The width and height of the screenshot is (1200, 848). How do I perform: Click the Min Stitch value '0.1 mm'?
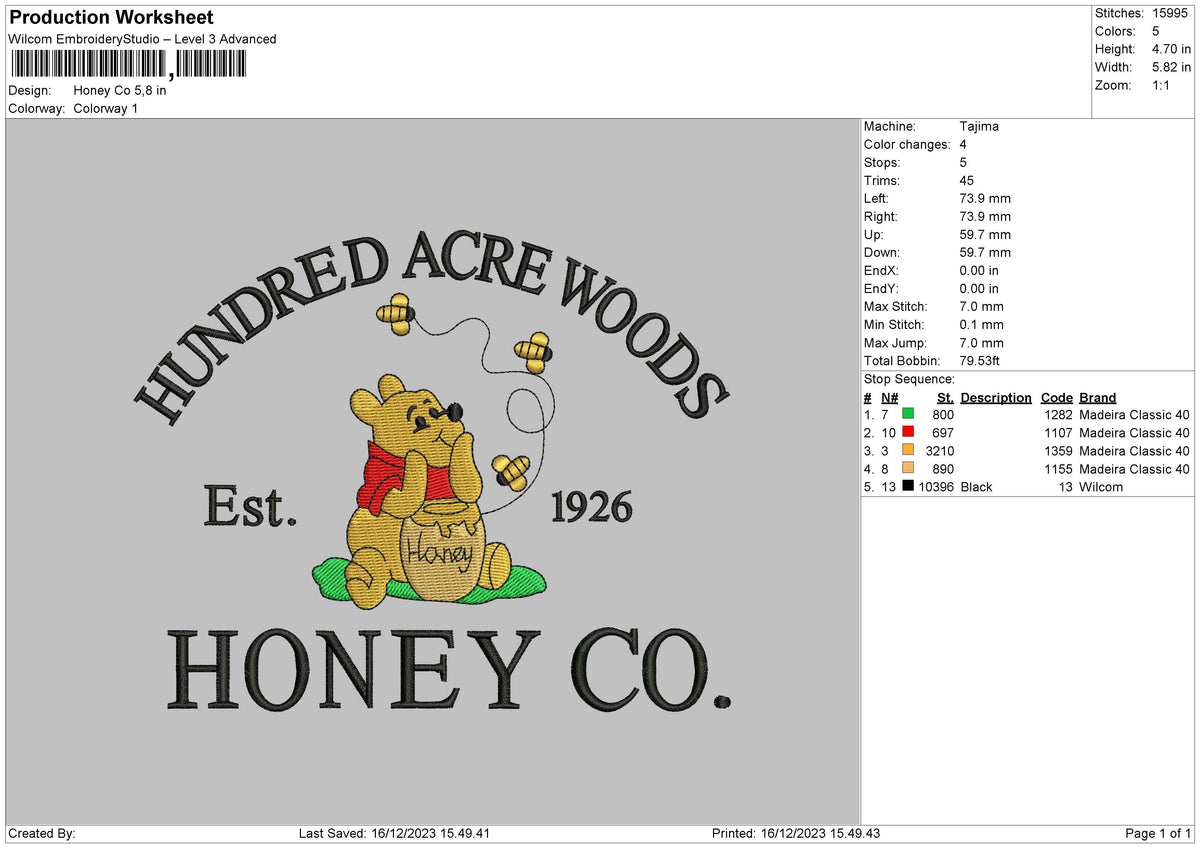point(981,324)
